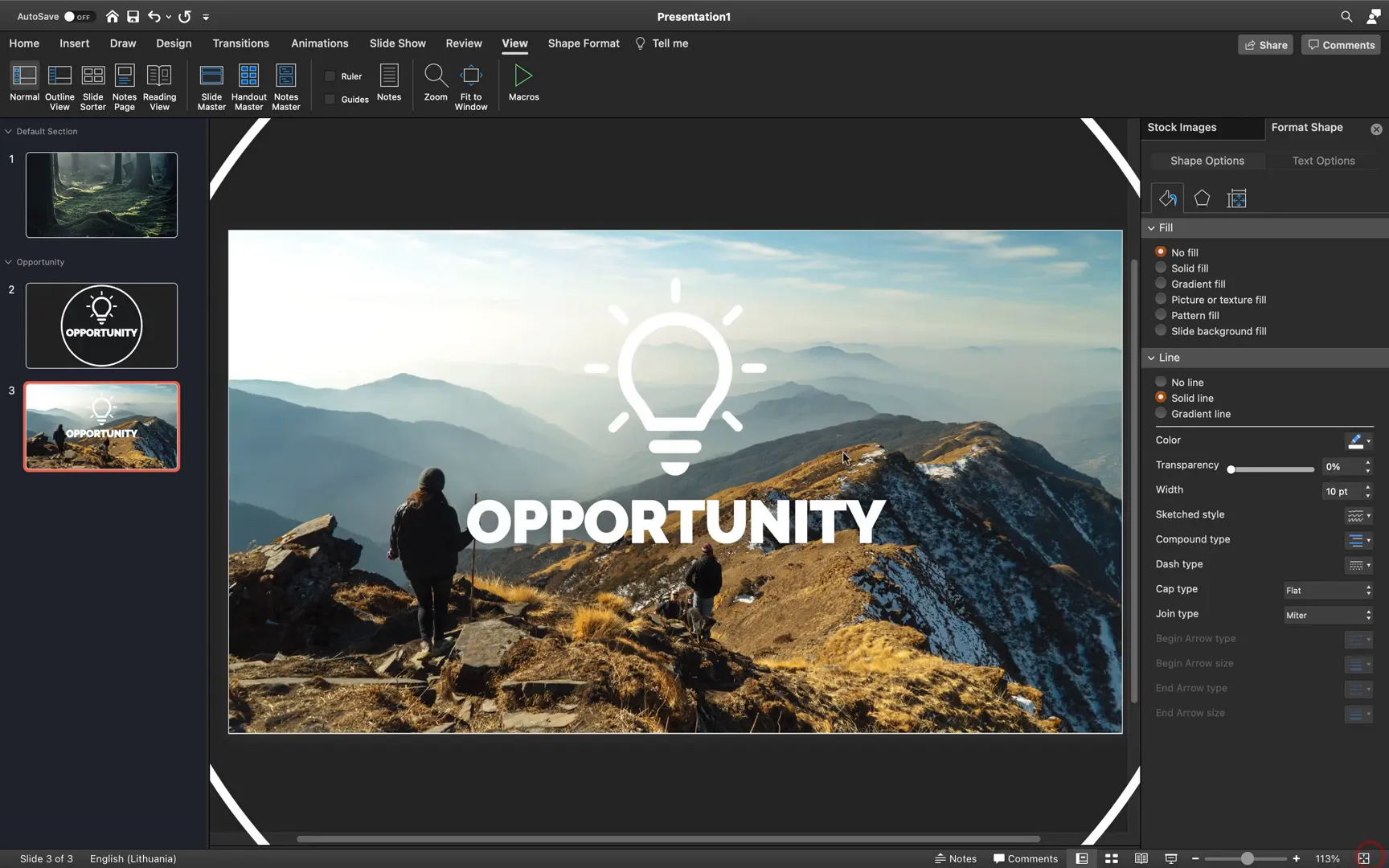The width and height of the screenshot is (1389, 868).
Task: Open the Design ribbon tab
Action: pyautogui.click(x=174, y=43)
